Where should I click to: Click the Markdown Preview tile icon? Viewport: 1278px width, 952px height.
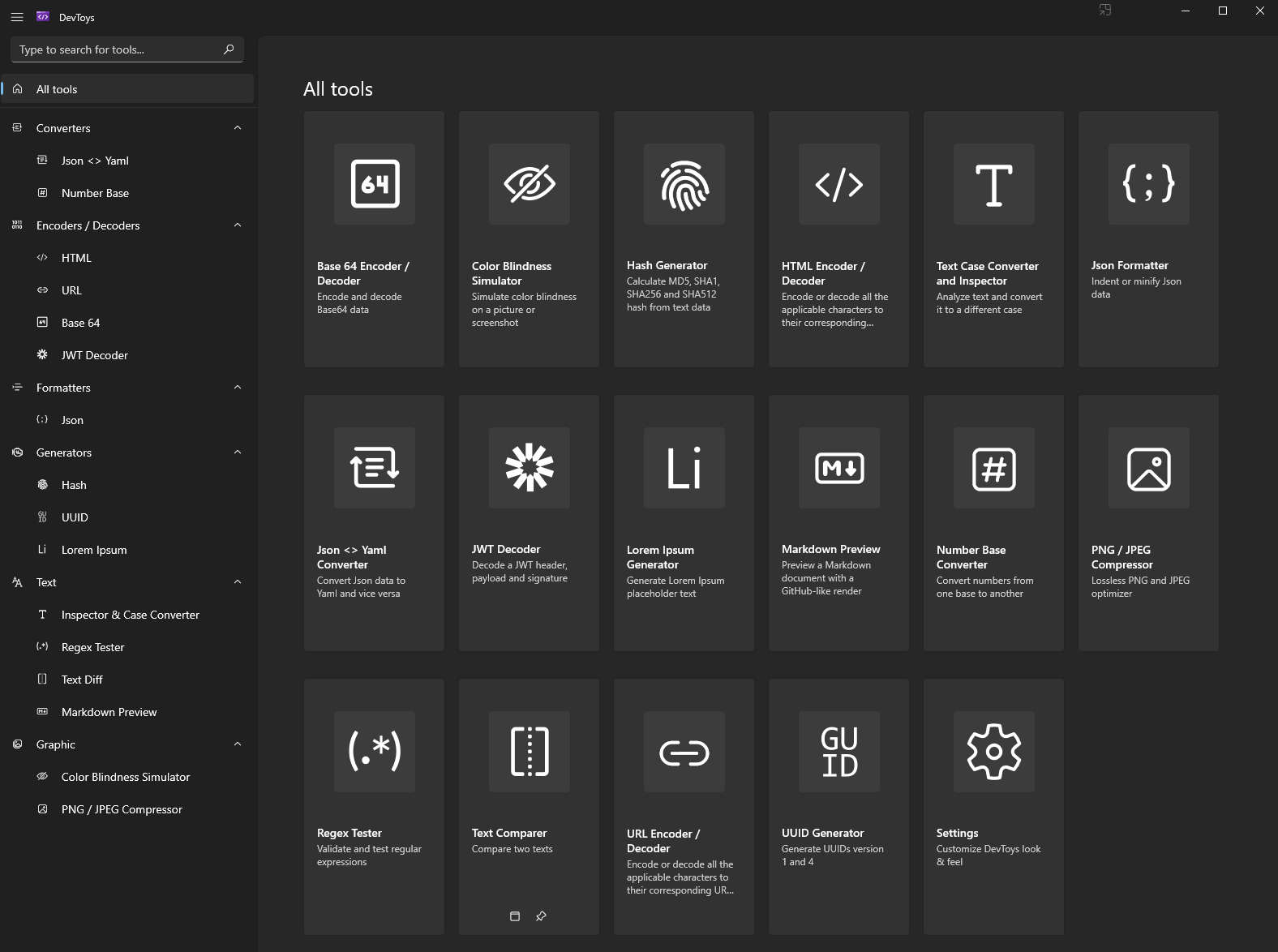click(x=839, y=468)
